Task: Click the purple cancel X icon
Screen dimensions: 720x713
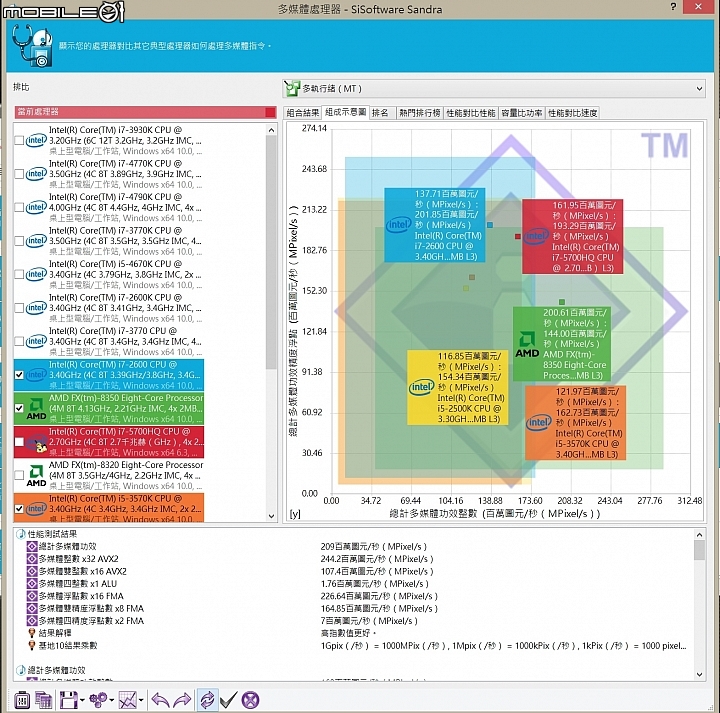Action: click(x=250, y=700)
